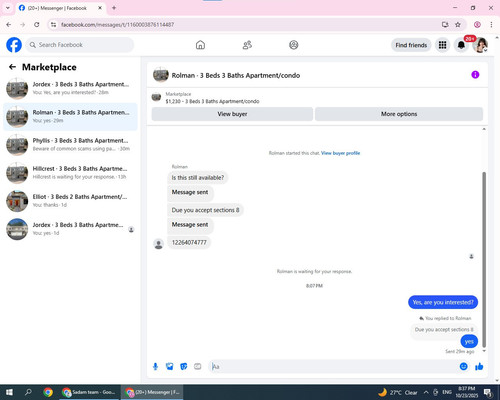Click the 'Is this still available?' message
Image resolution: width=500 pixels, height=400 pixels.
click(x=198, y=178)
